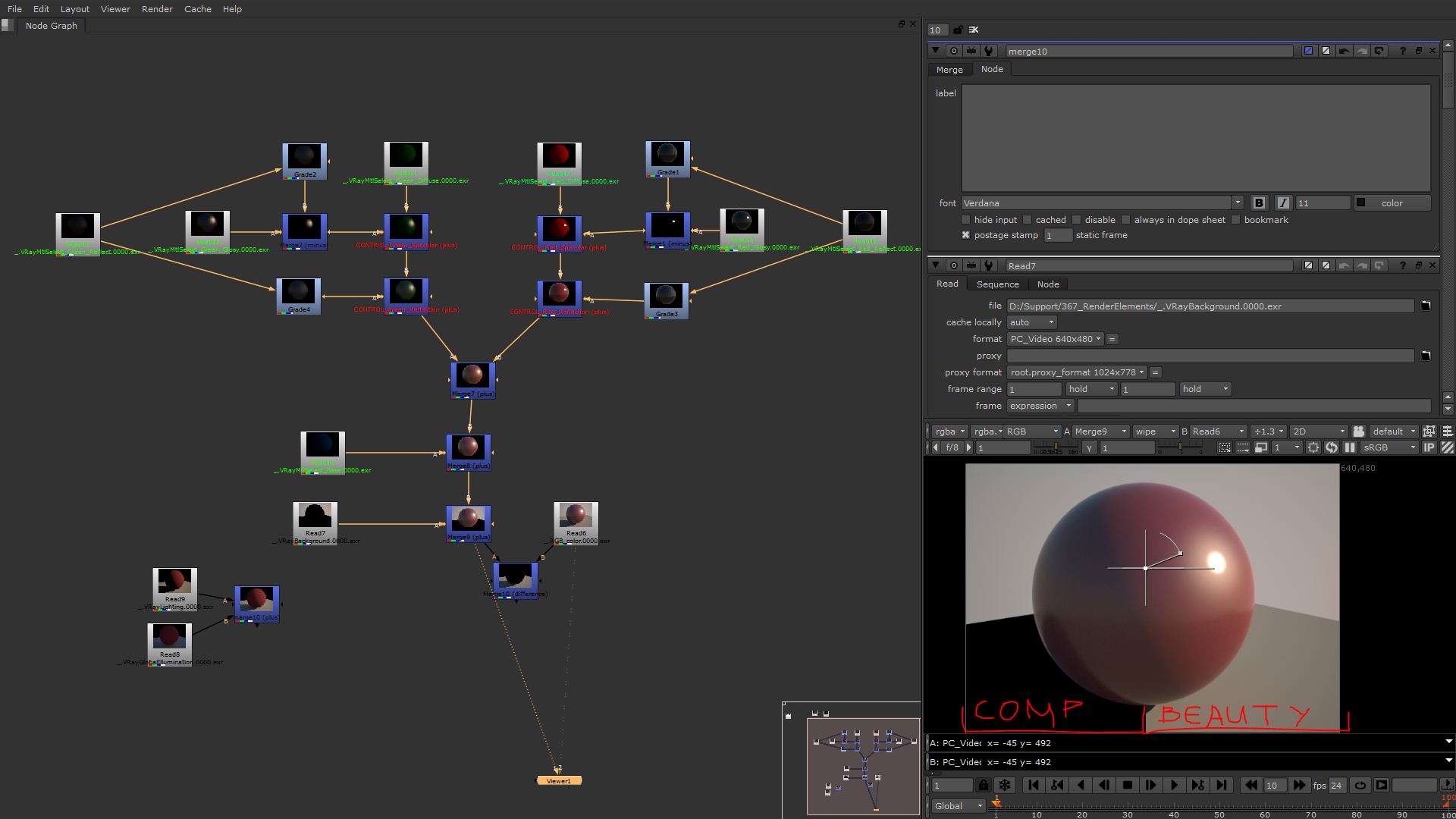Select the Node Graph tab

[51, 25]
